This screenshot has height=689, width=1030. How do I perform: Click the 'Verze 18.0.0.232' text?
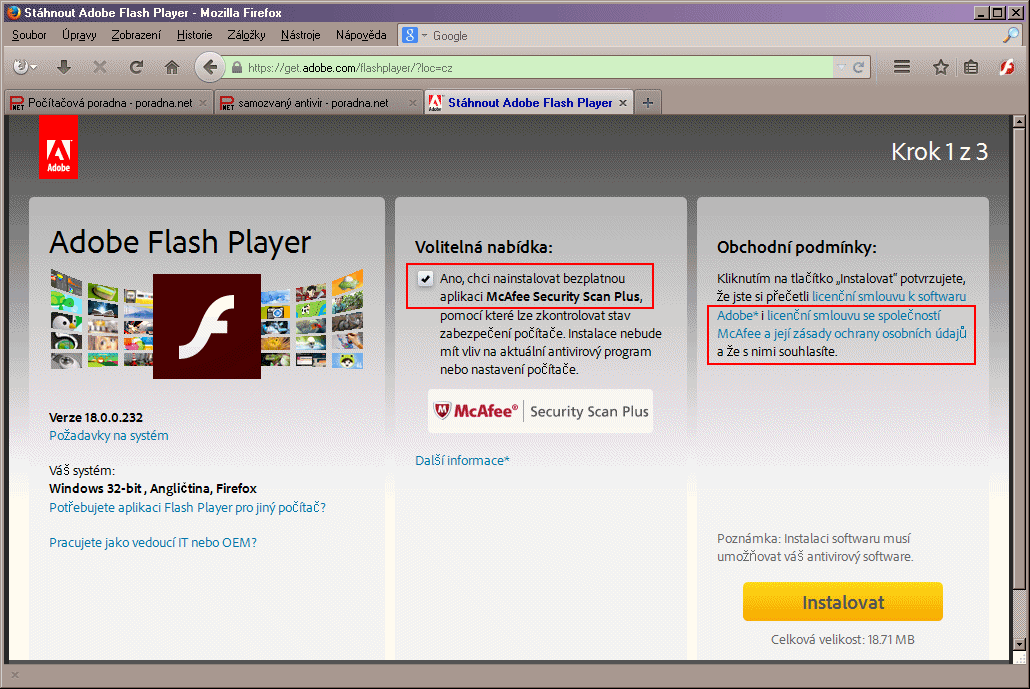(x=96, y=417)
